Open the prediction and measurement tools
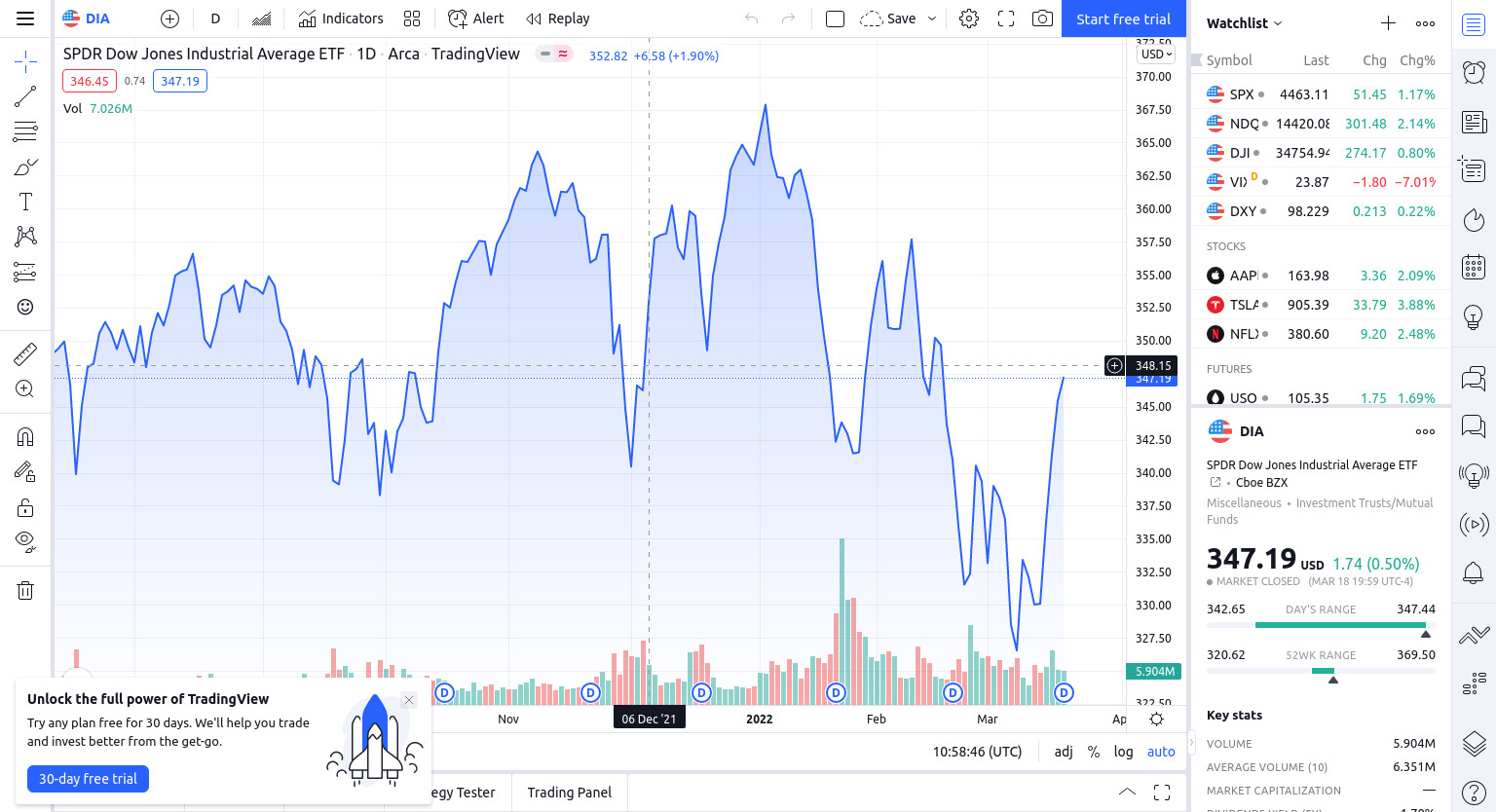 (25, 272)
